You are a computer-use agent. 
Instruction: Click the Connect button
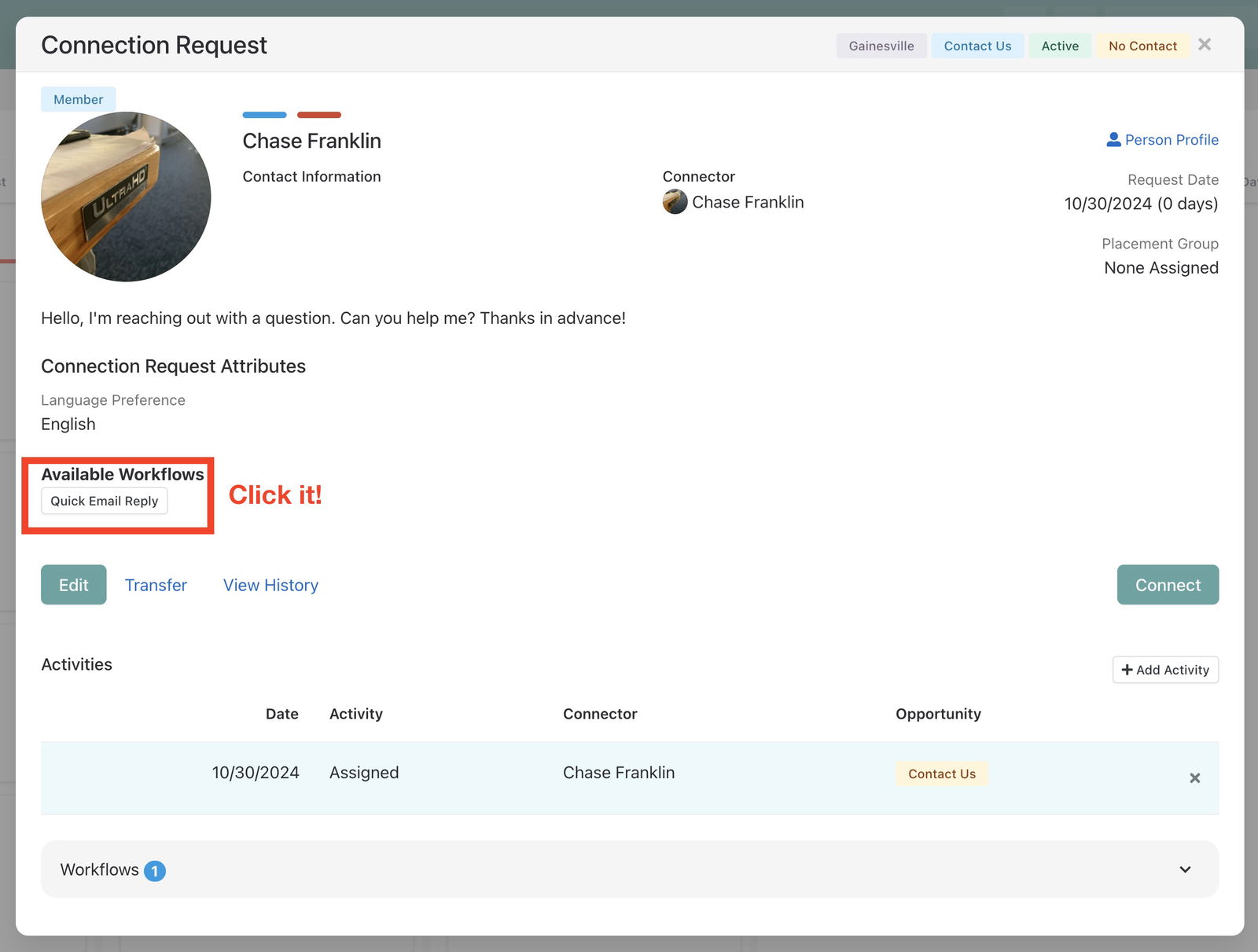1168,585
